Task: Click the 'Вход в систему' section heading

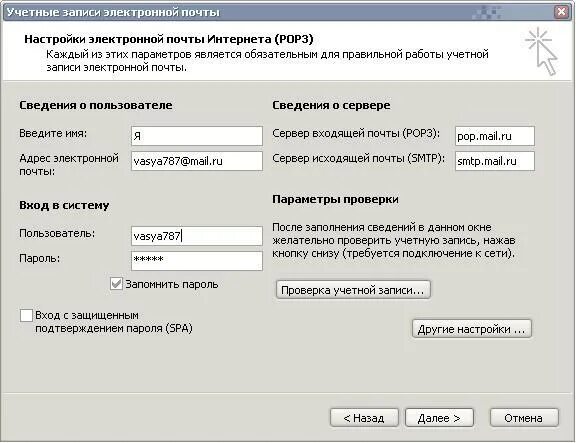Action: 64,205
